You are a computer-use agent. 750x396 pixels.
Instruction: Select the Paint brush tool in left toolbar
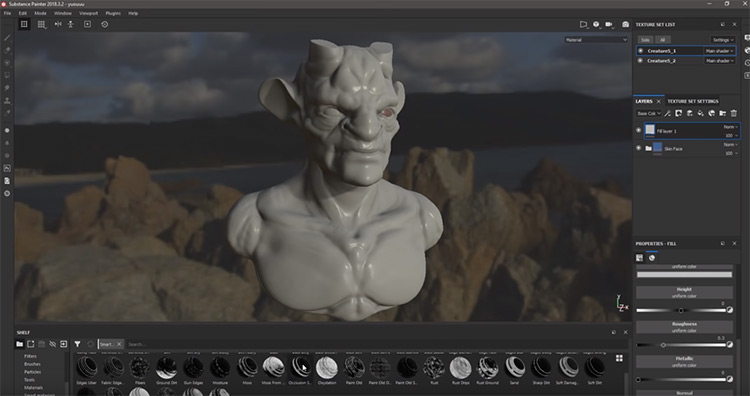(7, 38)
